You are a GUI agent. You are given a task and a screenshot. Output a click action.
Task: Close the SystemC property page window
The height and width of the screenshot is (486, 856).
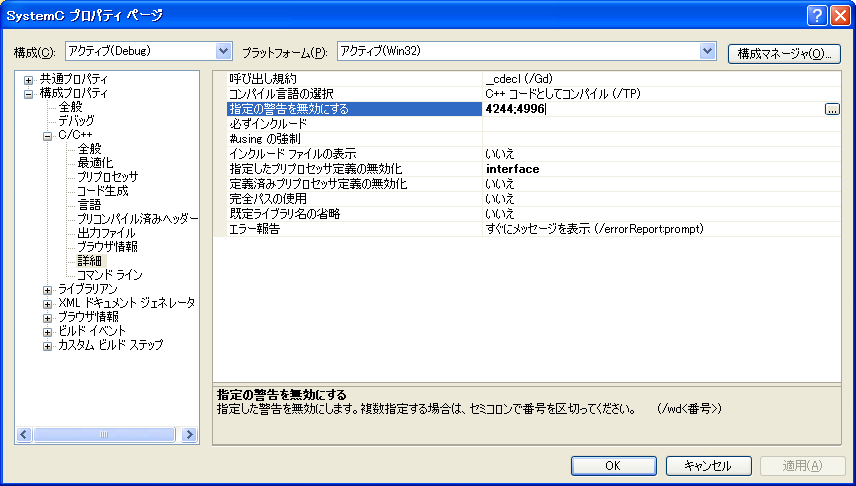pyautogui.click(x=840, y=15)
